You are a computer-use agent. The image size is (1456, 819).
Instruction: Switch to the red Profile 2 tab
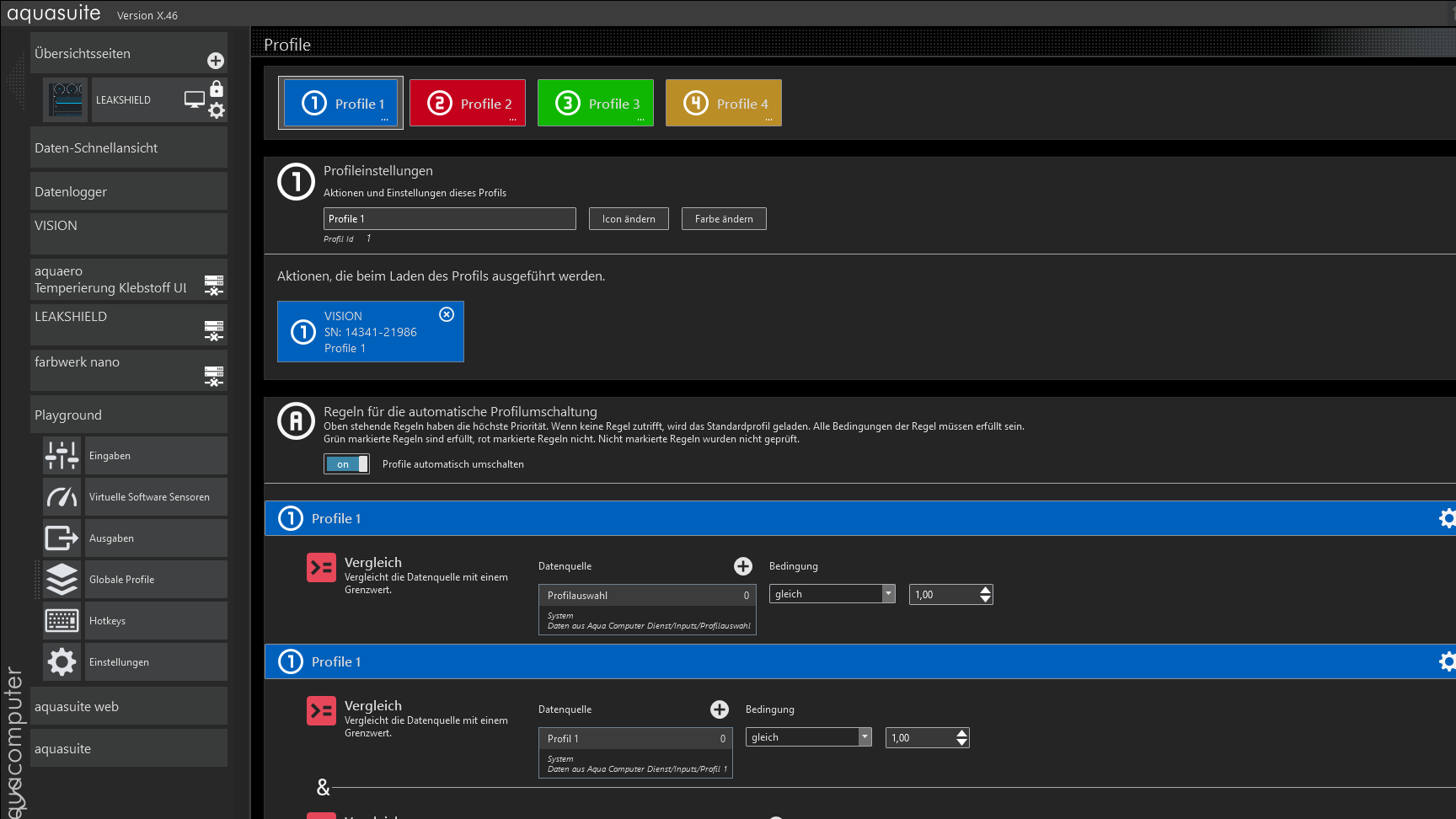click(468, 104)
